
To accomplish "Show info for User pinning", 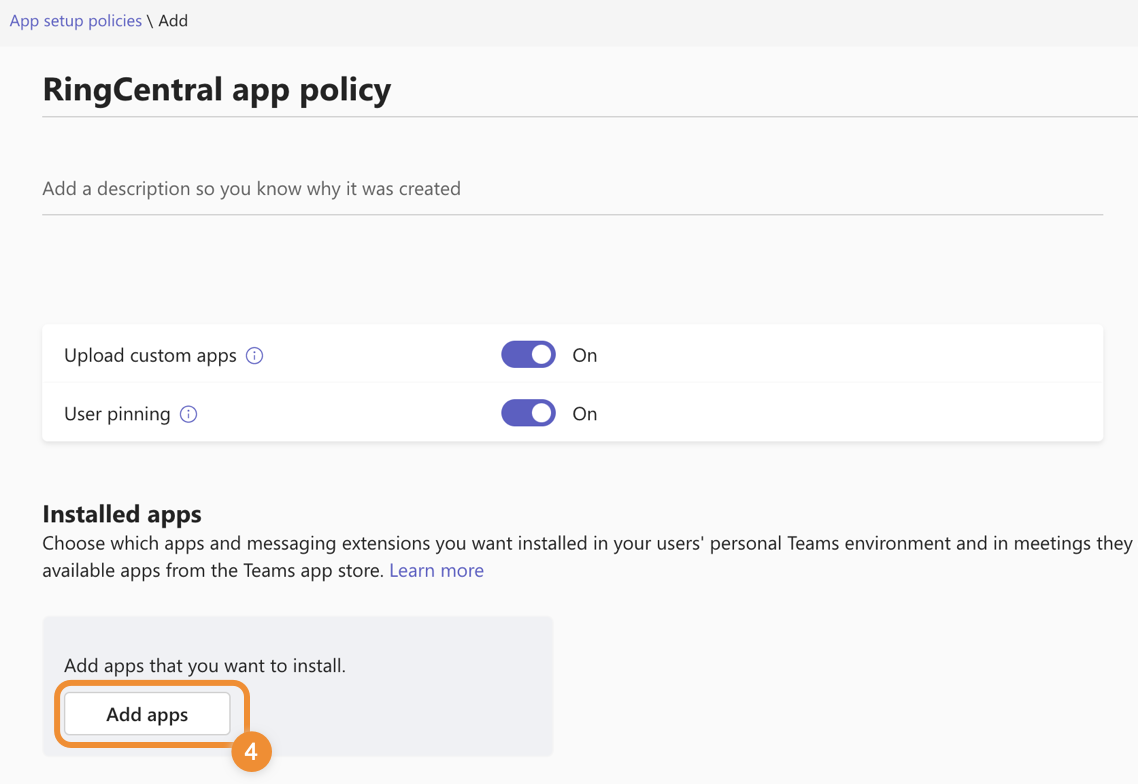I will [188, 415].
